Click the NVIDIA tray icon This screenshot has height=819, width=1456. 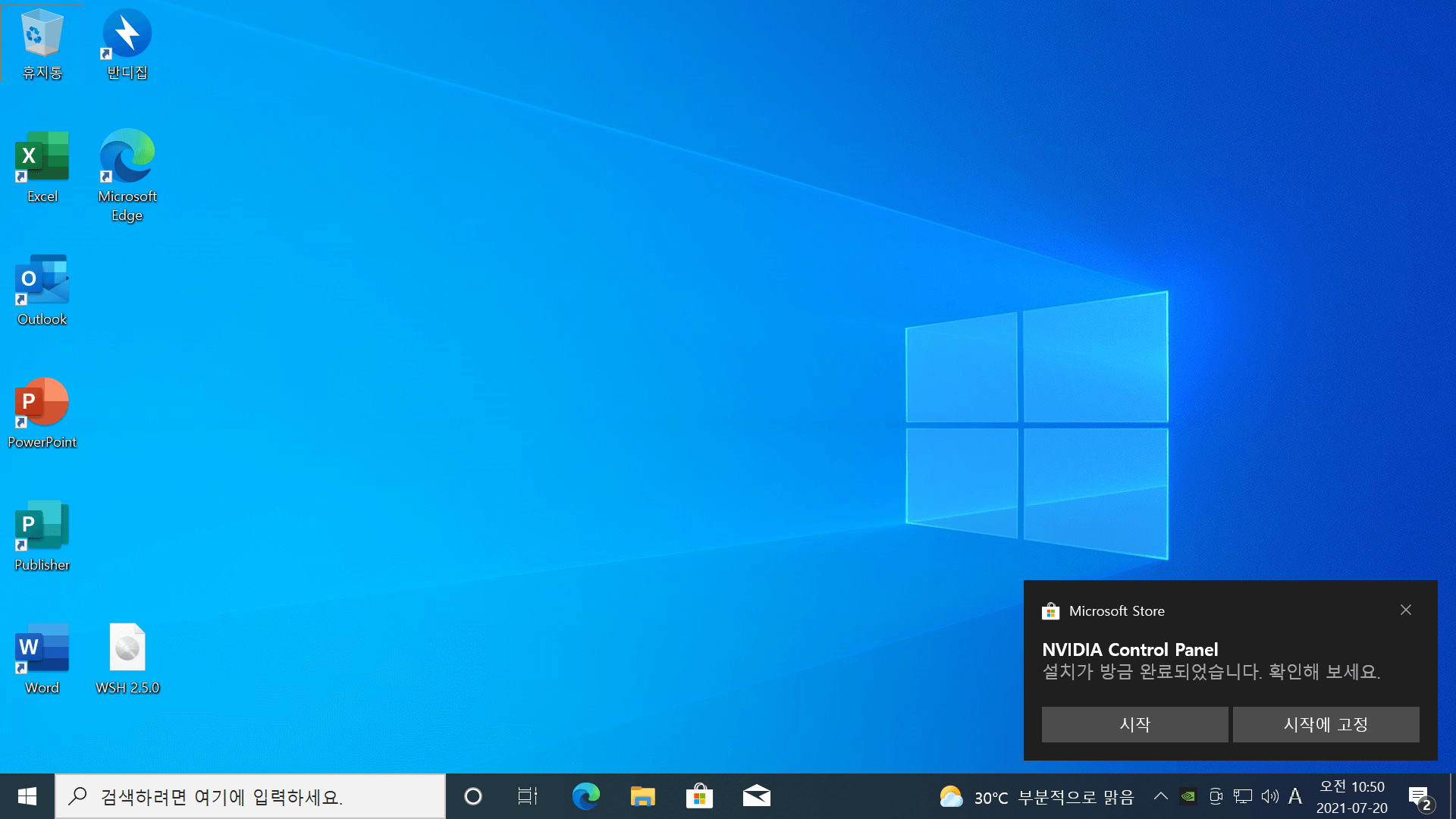click(1188, 796)
